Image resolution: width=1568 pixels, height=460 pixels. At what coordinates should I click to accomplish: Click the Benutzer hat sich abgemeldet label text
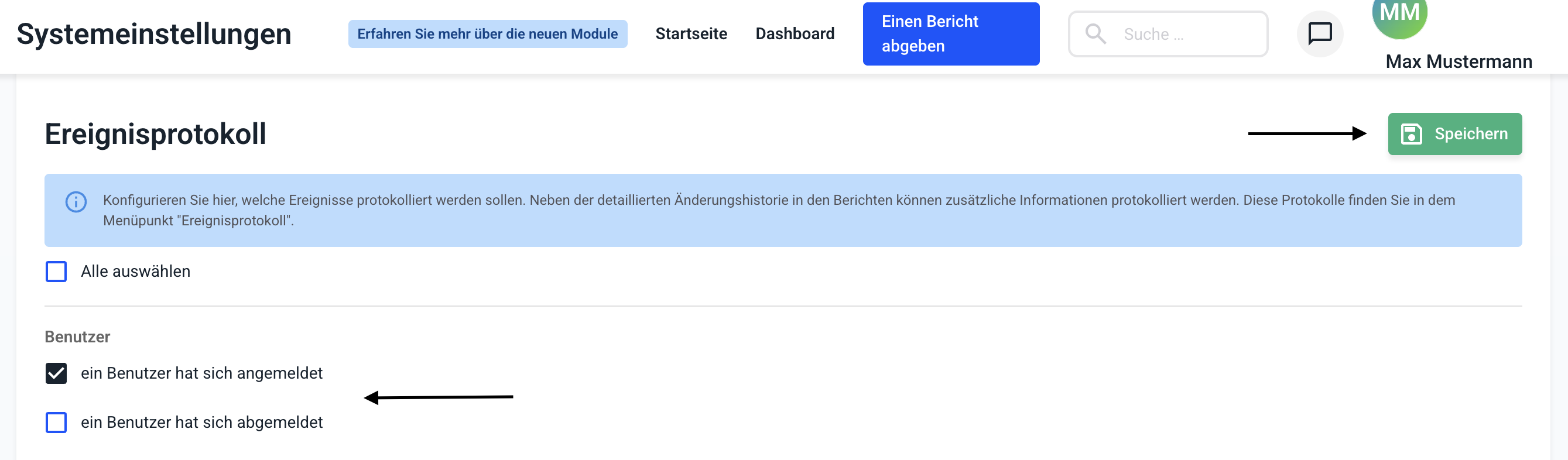tap(201, 423)
